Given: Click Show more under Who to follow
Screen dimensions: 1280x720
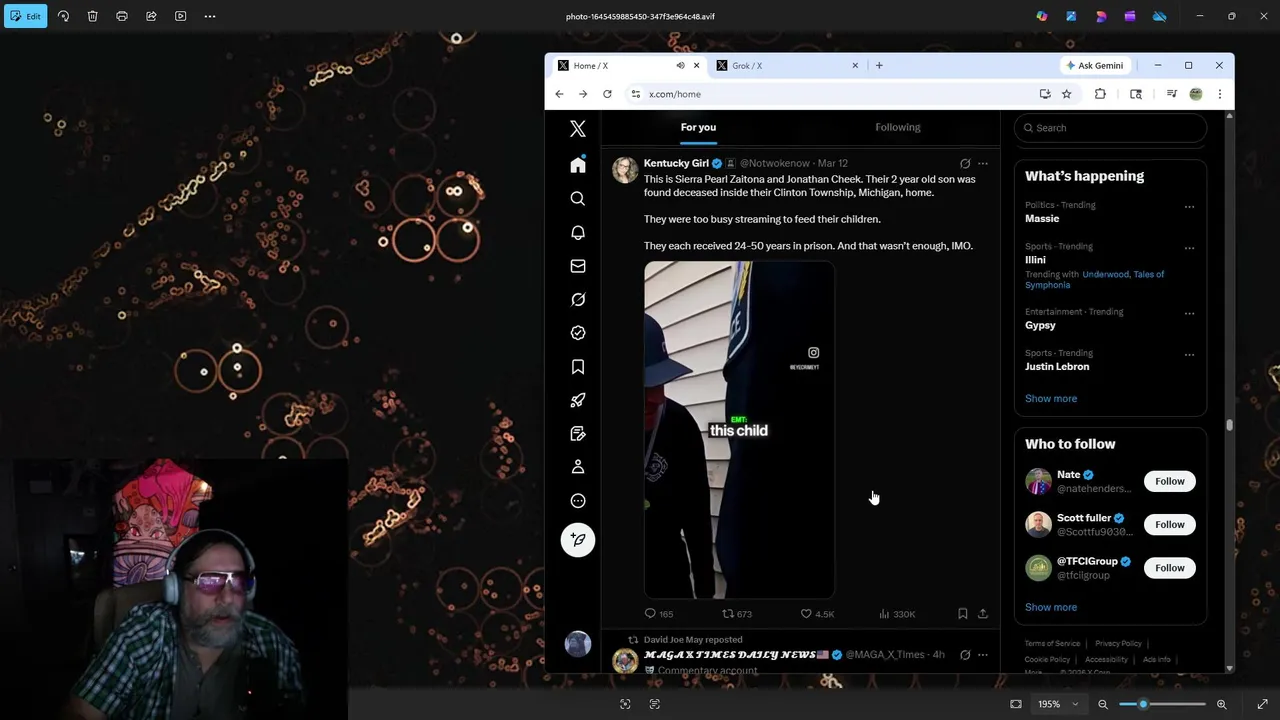Looking at the screenshot, I should click(x=1051, y=607).
